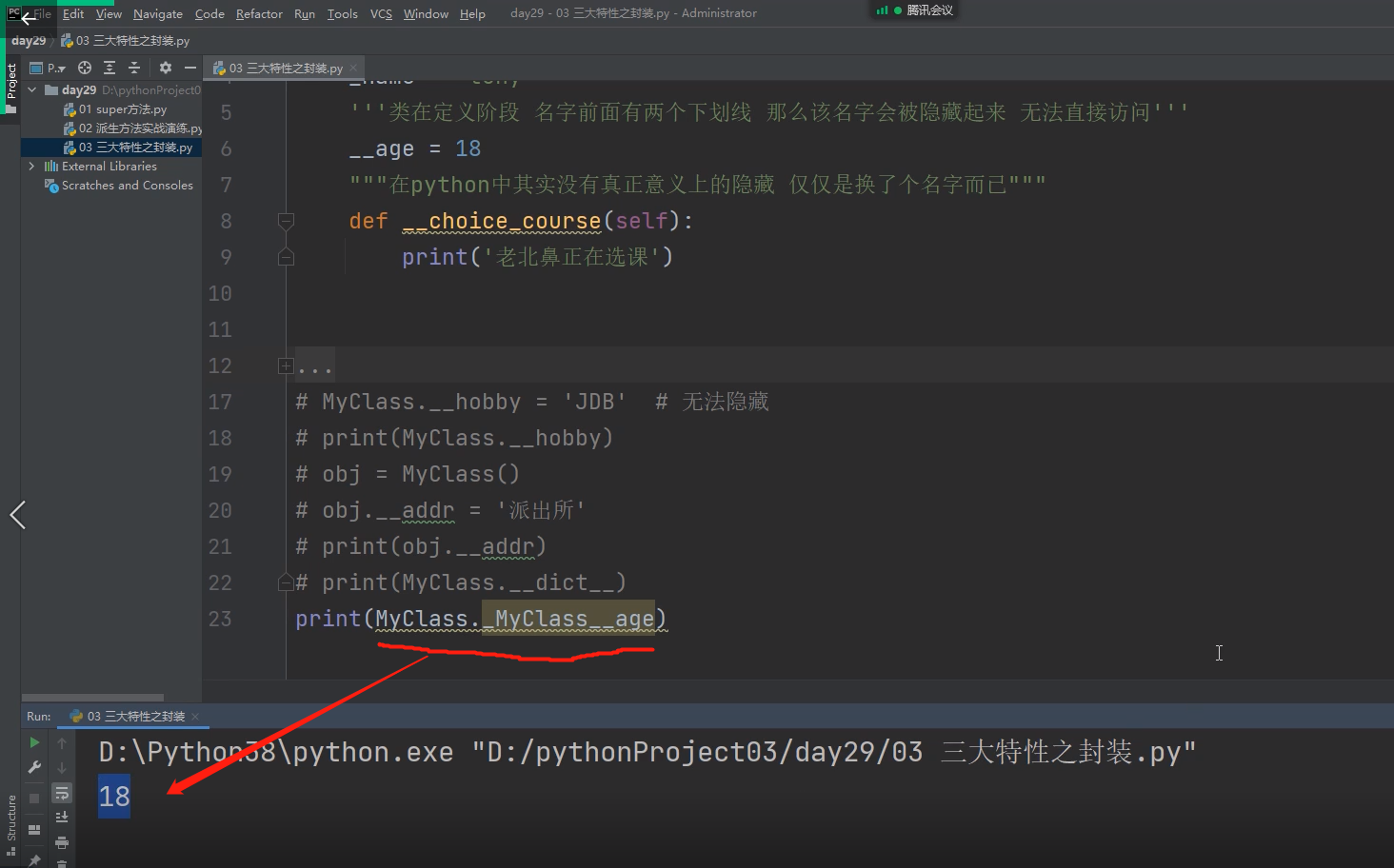Click the __choice_course method name

pos(502,222)
